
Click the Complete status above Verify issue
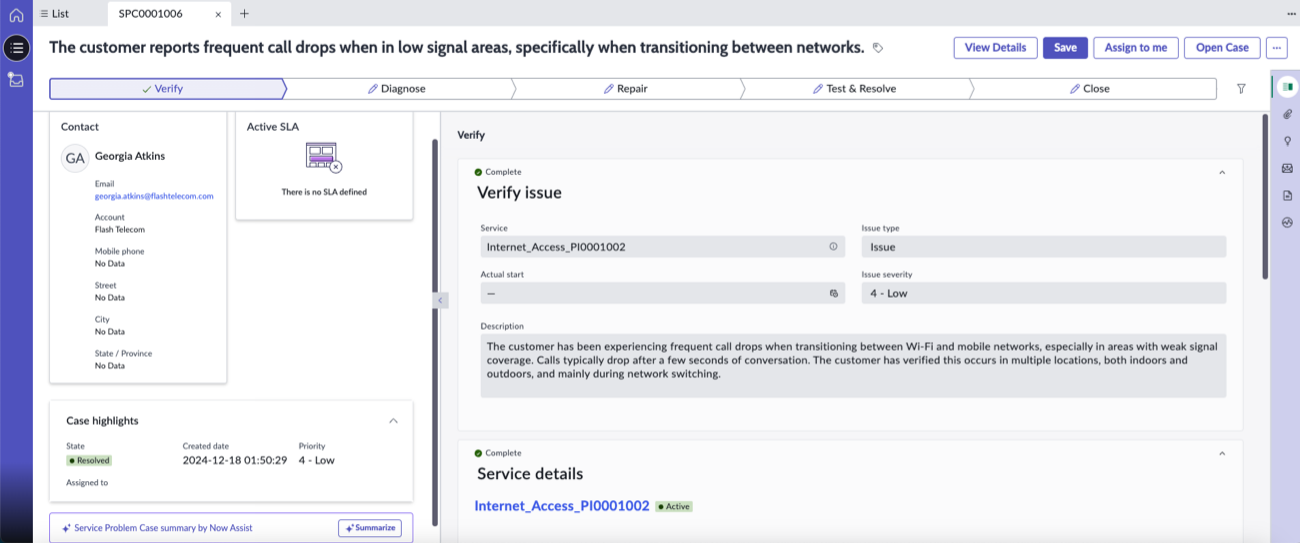click(498, 172)
